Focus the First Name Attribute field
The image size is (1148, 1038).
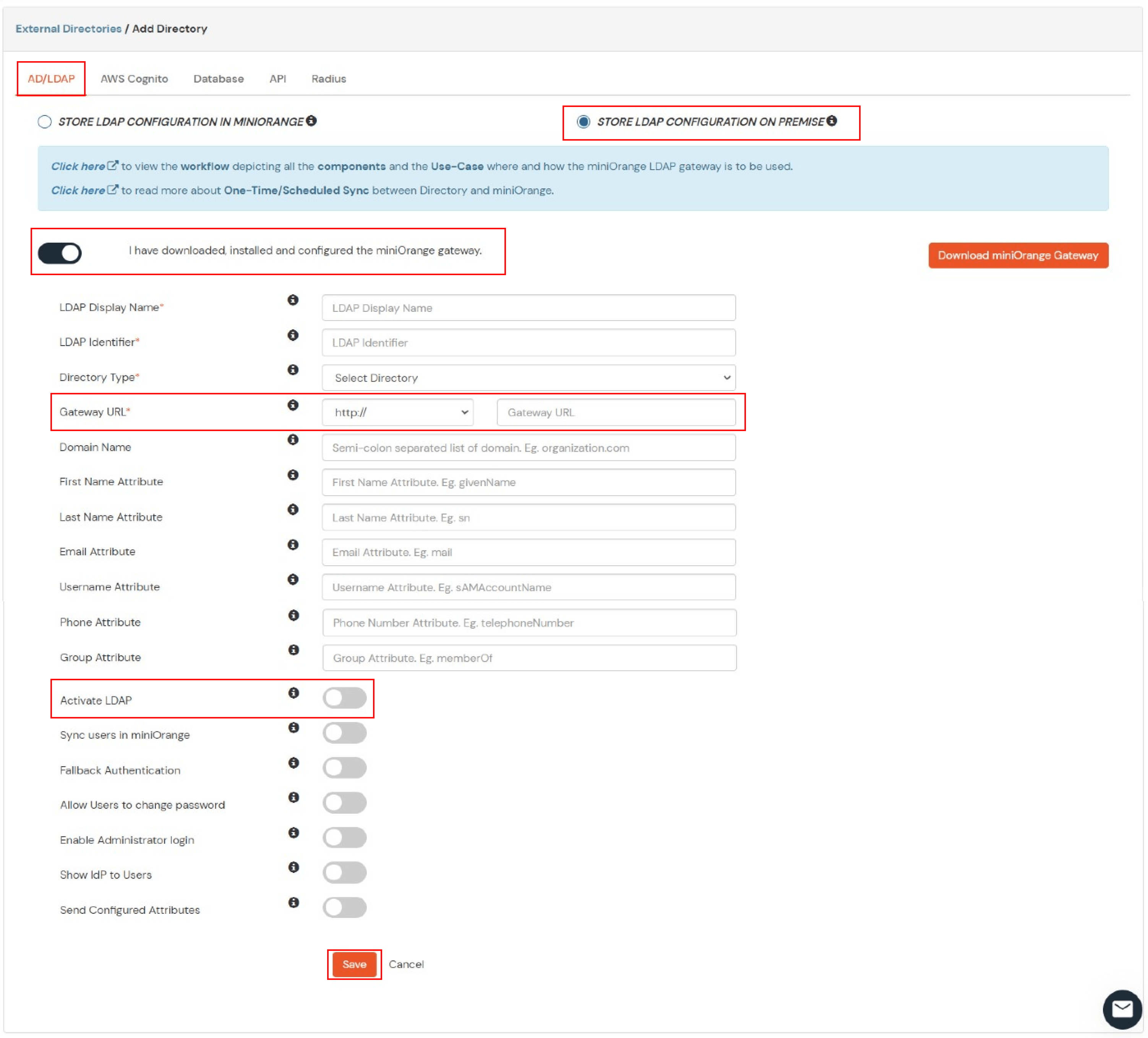pyautogui.click(x=529, y=482)
